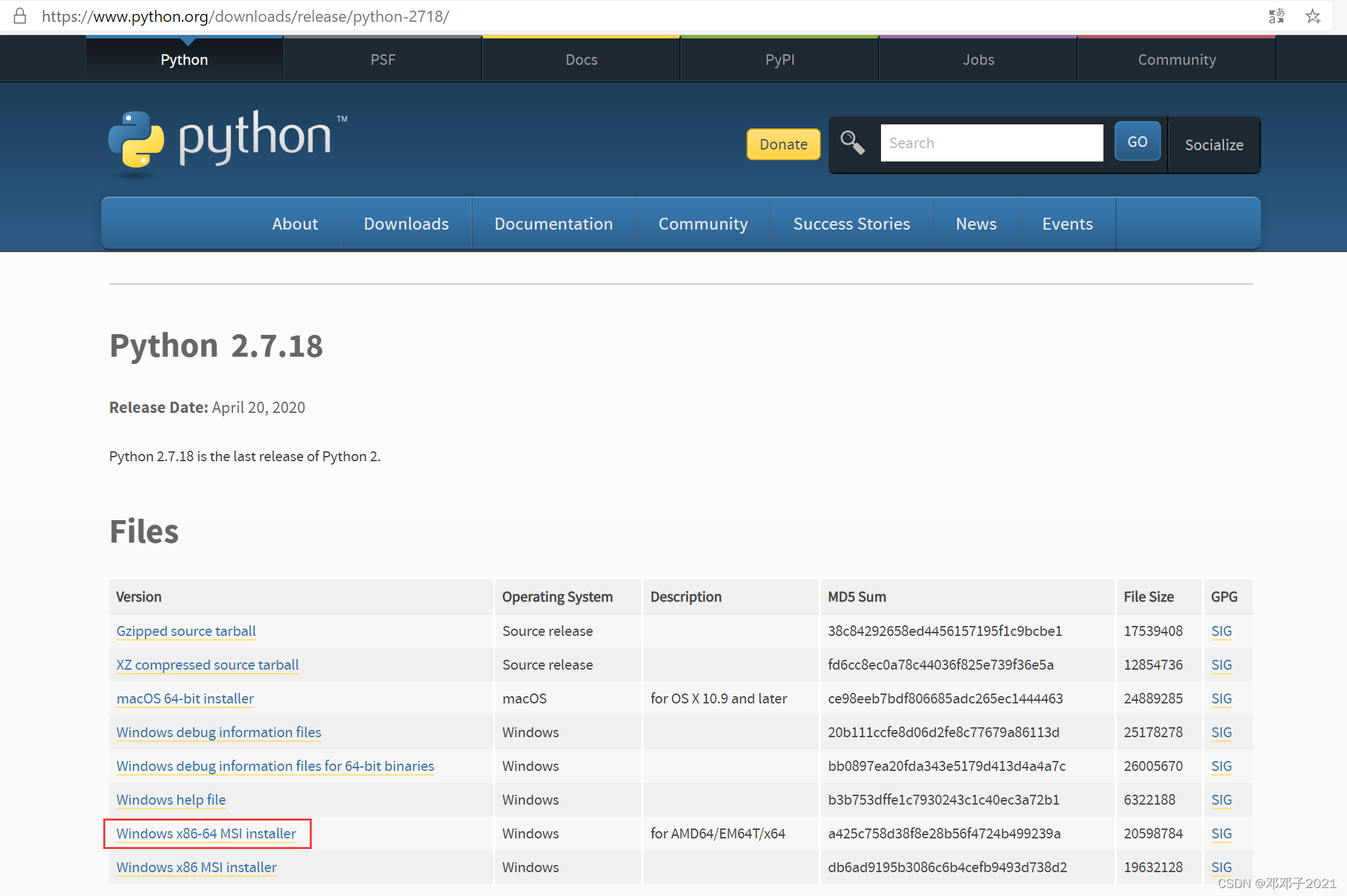Switch to the Docs top tab

[x=581, y=60]
